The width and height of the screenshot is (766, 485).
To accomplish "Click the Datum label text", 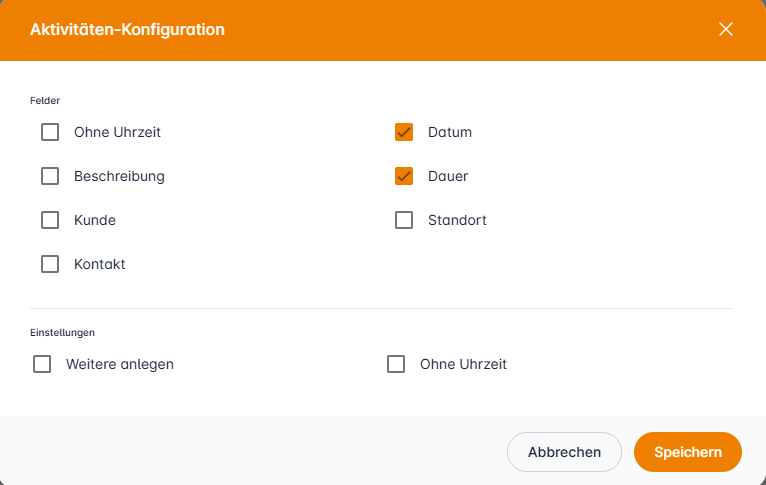I will [x=450, y=132].
